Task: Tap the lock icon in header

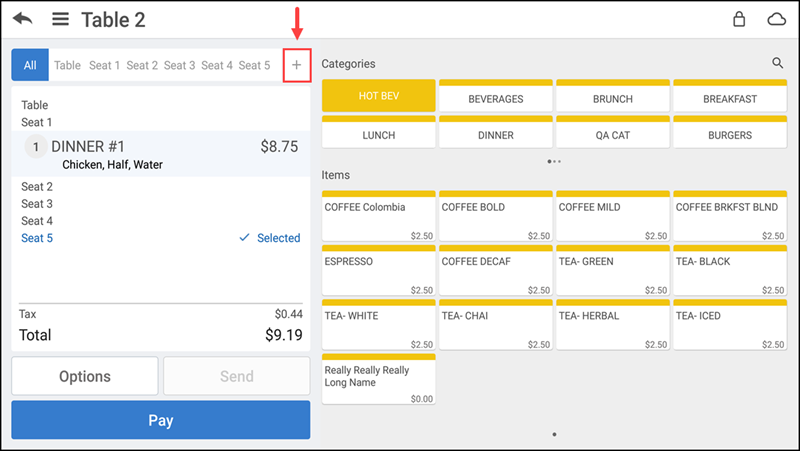Action: pyautogui.click(x=739, y=19)
